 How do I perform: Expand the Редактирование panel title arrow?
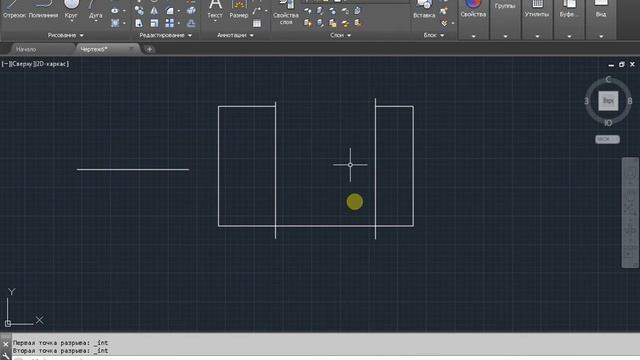pyautogui.click(x=190, y=36)
